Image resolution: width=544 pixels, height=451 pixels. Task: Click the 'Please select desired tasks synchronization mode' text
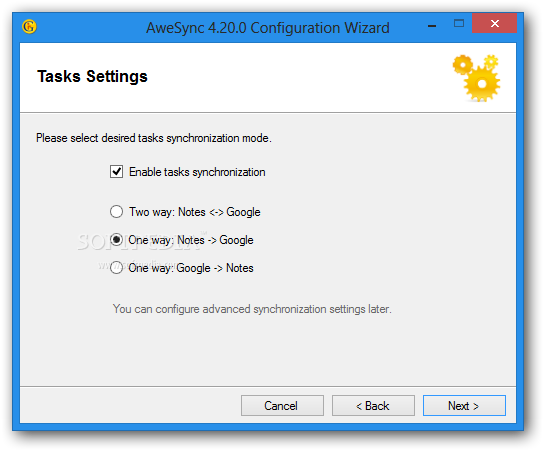pos(154,138)
